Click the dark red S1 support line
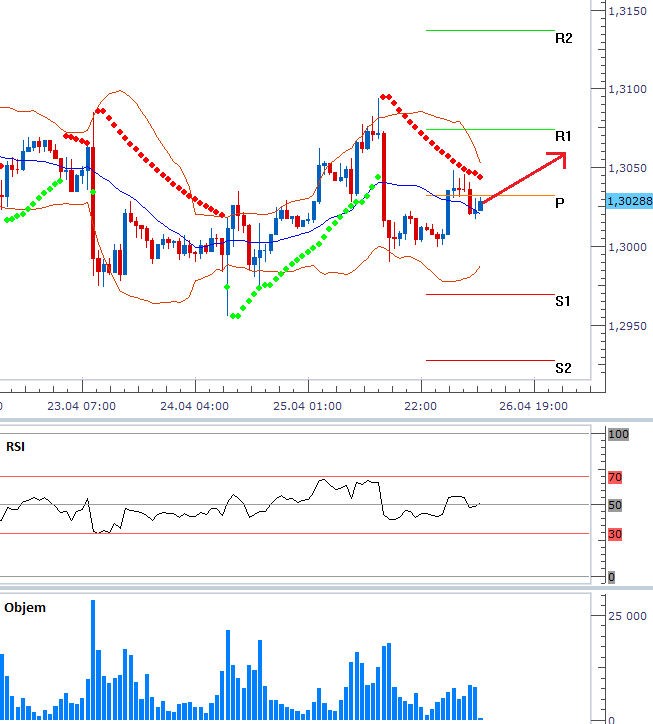The height and width of the screenshot is (724, 653). [x=490, y=294]
